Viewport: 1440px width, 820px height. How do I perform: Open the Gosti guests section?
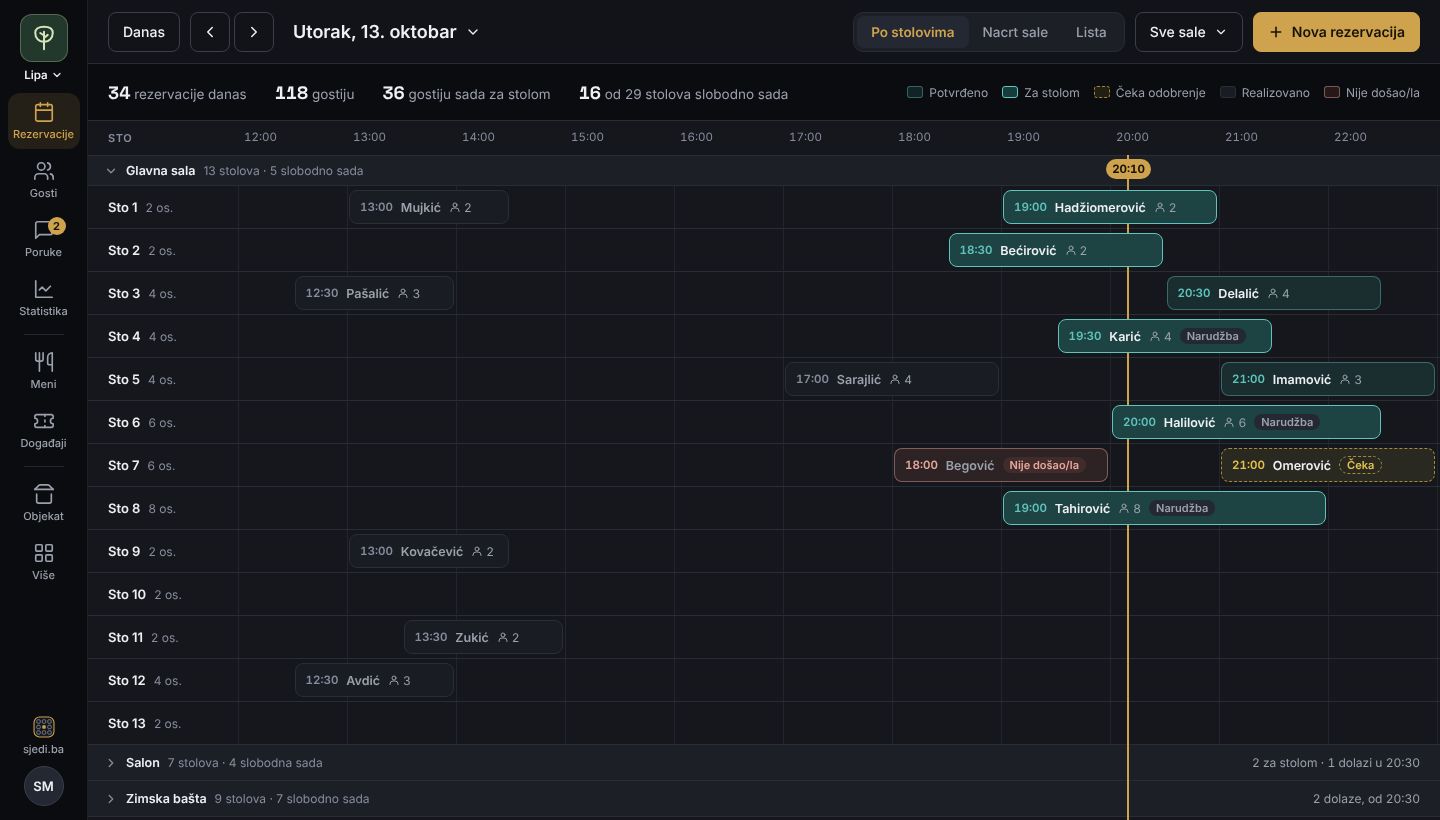click(43, 180)
